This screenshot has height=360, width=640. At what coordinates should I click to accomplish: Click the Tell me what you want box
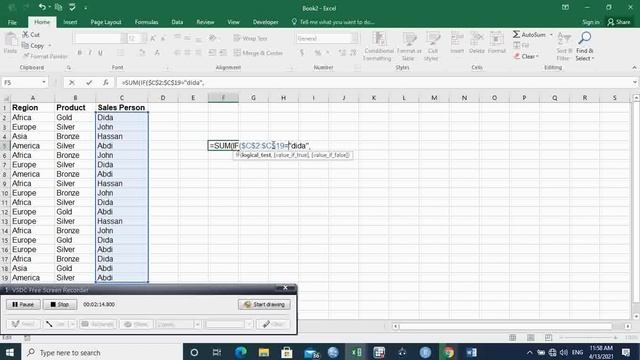(333, 22)
